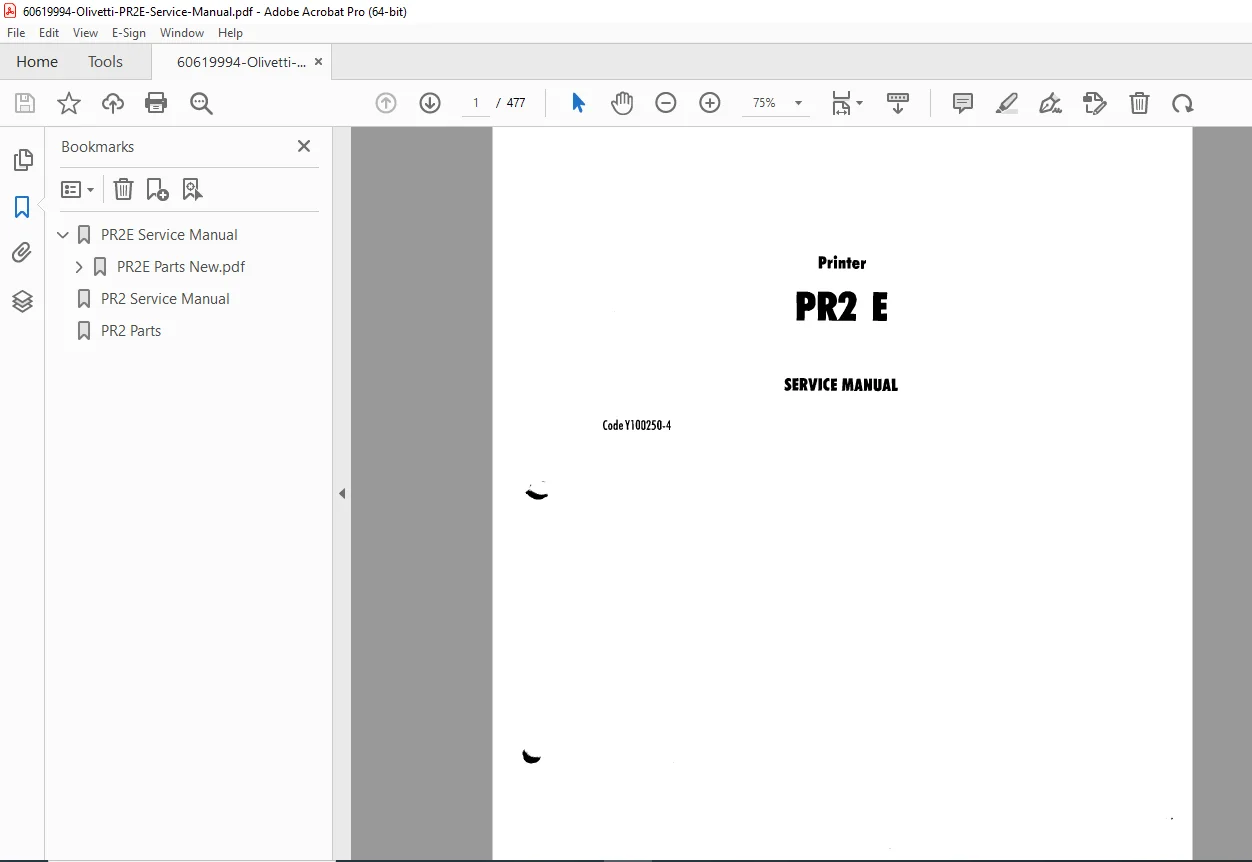
Task: Open the File menu
Action: coord(16,33)
